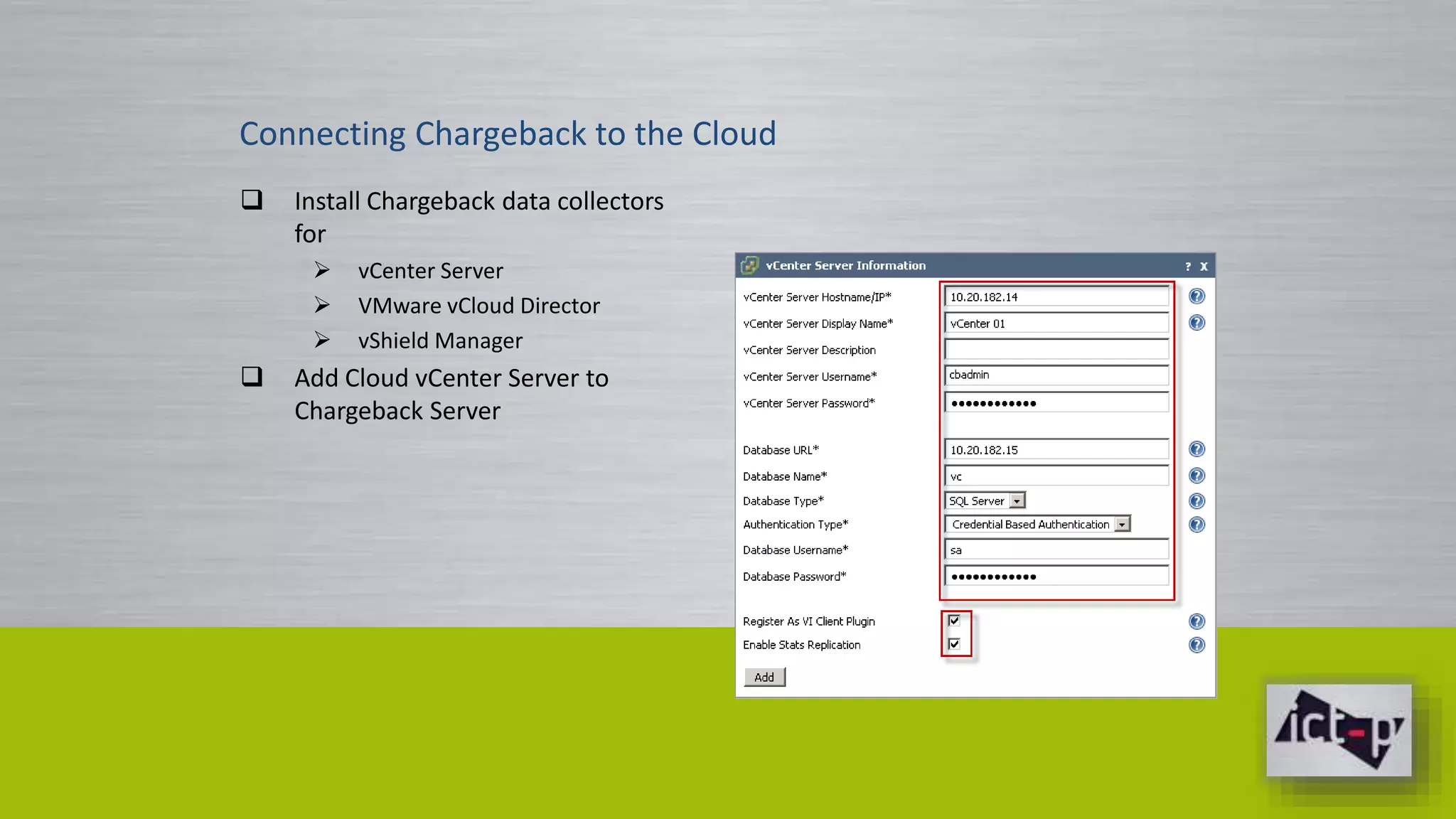Open help icon beside Authentication Type
This screenshot has height=819, width=1456.
pos(1197,525)
